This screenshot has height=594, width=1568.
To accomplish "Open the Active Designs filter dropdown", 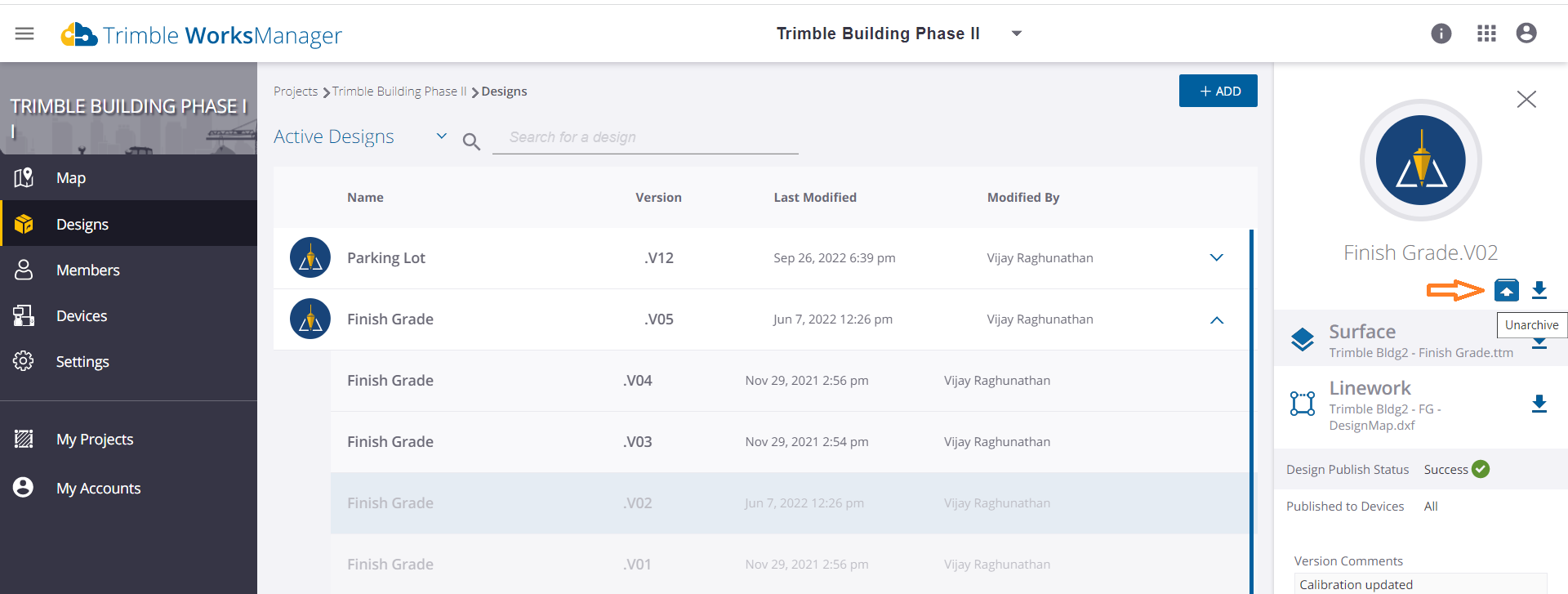I will [x=442, y=136].
